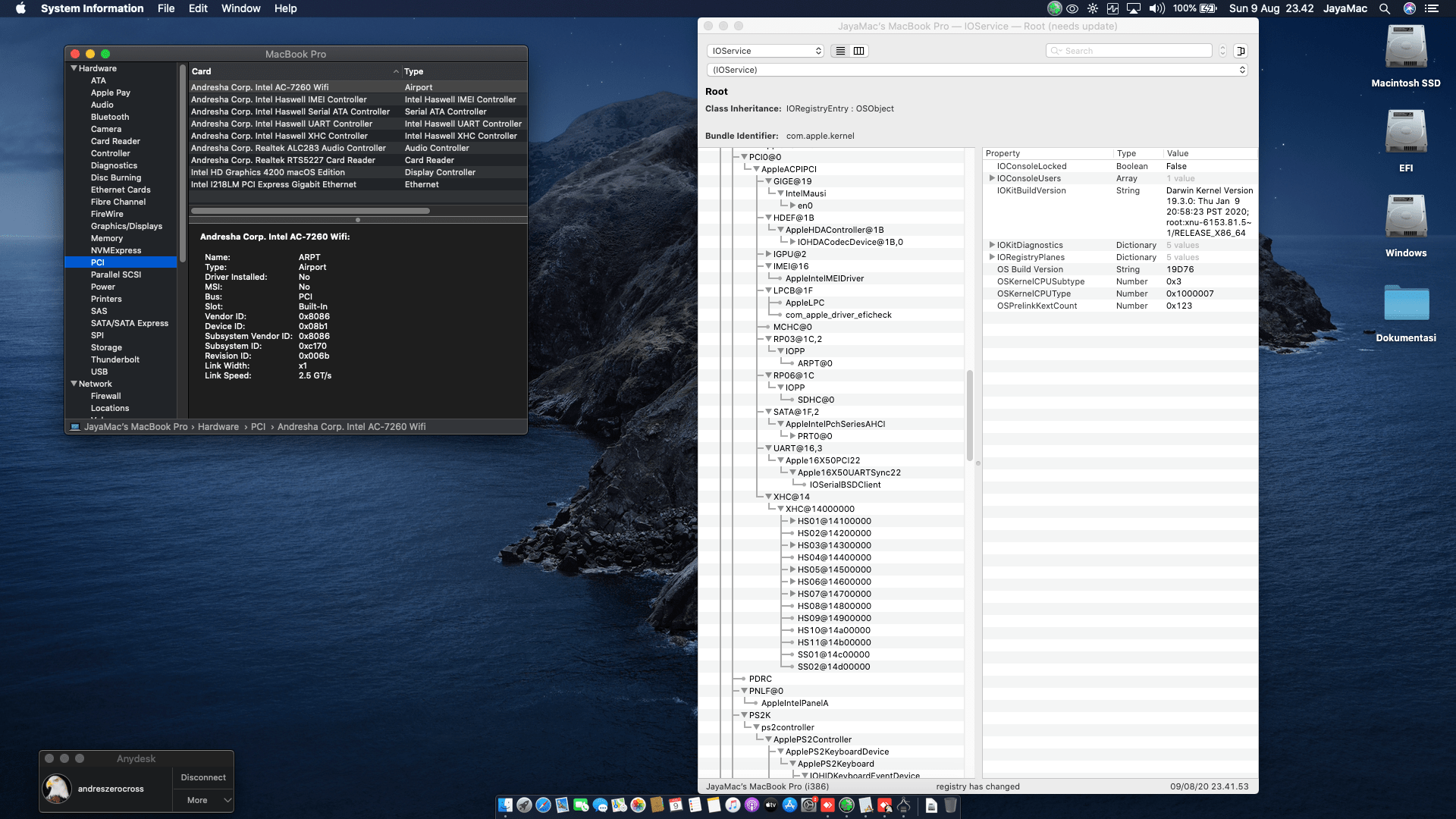Image resolution: width=1456 pixels, height=819 pixels.
Task: Switch to column browser view icon
Action: (x=858, y=51)
